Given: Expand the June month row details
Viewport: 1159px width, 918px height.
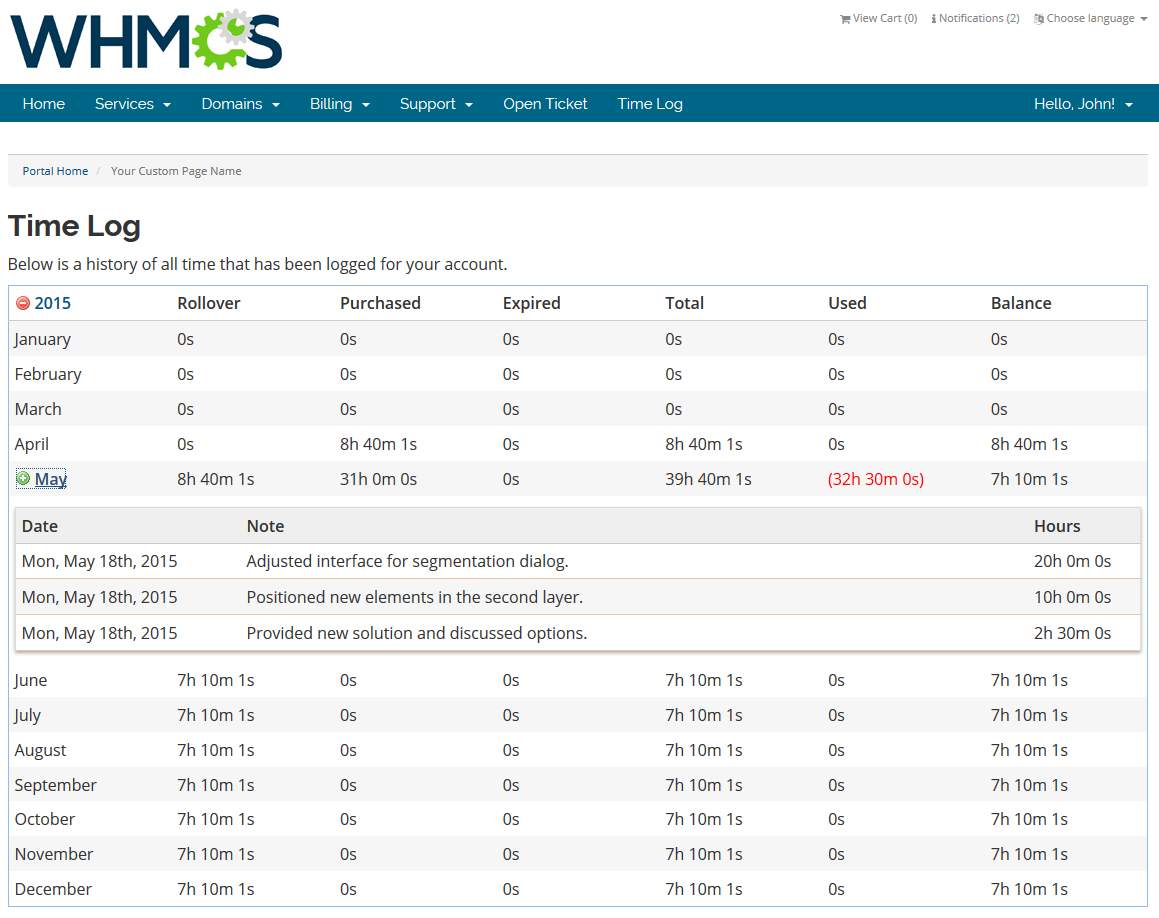Looking at the screenshot, I should pos(30,679).
